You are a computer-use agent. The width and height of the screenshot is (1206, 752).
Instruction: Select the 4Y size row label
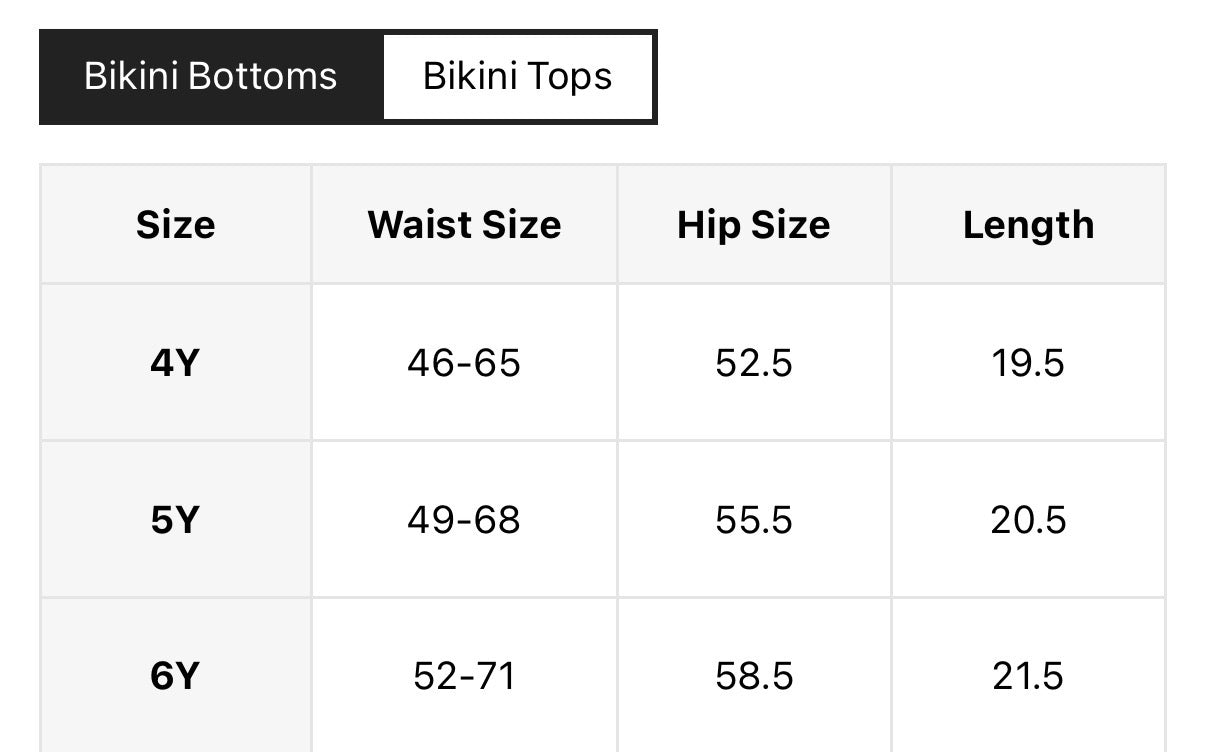(176, 362)
